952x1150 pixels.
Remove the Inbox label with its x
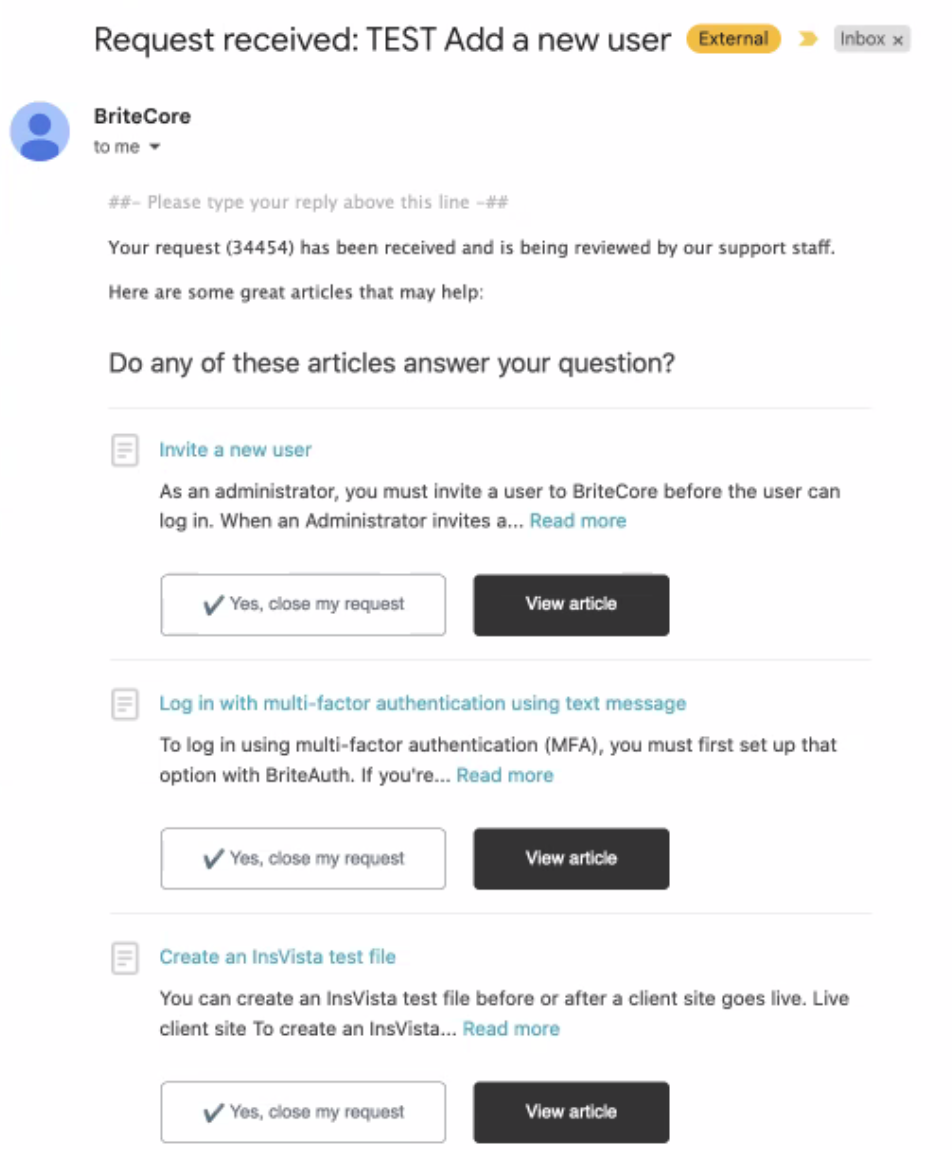click(897, 40)
